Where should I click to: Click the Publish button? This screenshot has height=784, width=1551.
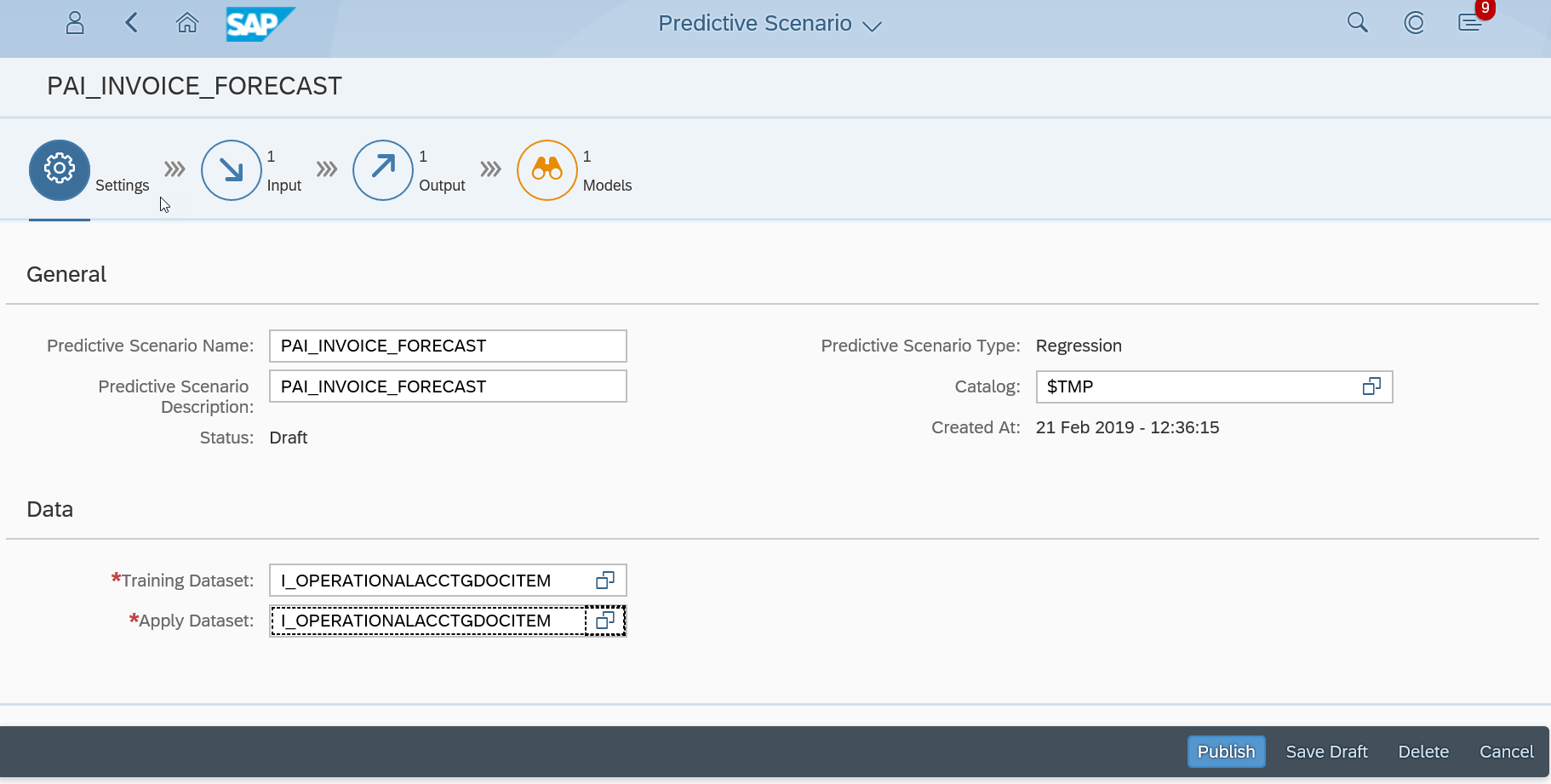pos(1226,752)
